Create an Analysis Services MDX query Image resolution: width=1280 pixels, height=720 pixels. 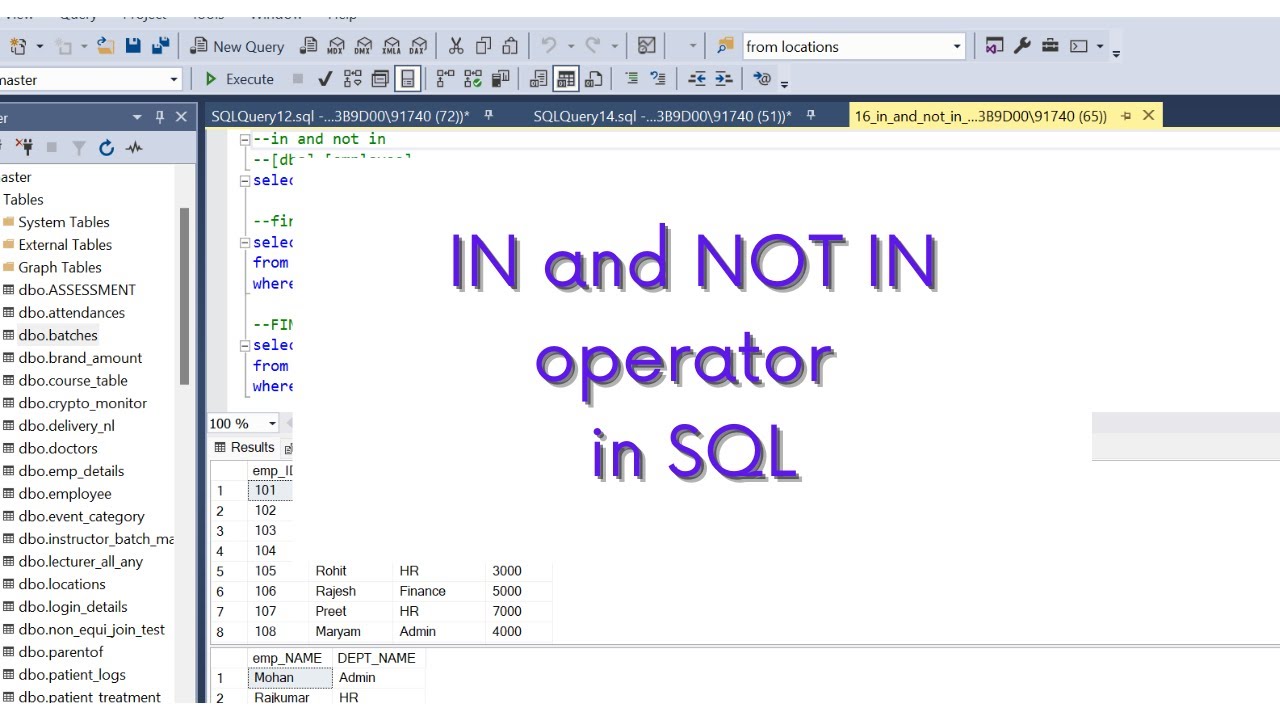coord(336,46)
